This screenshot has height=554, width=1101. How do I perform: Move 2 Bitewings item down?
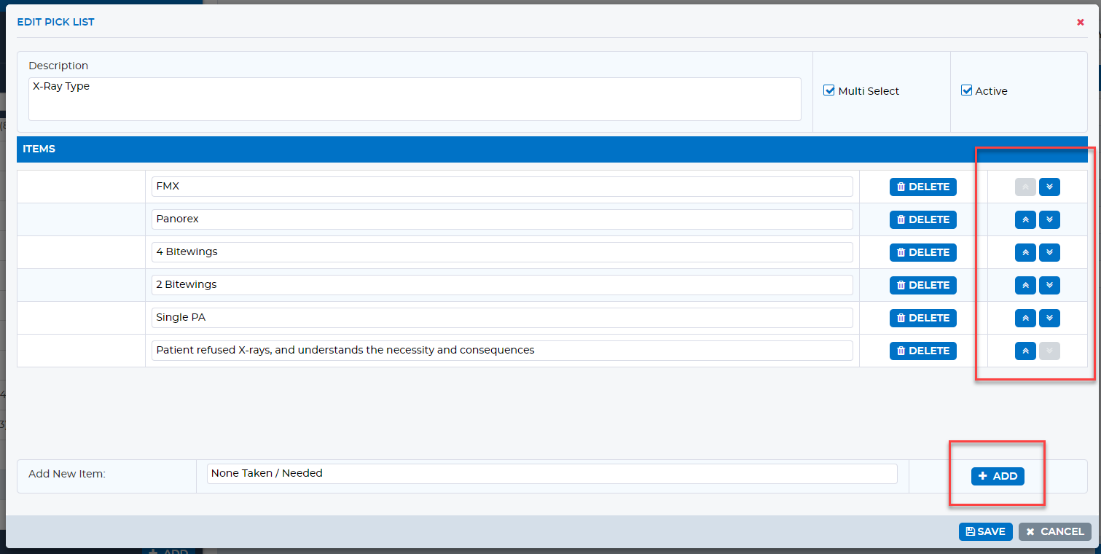[1049, 285]
